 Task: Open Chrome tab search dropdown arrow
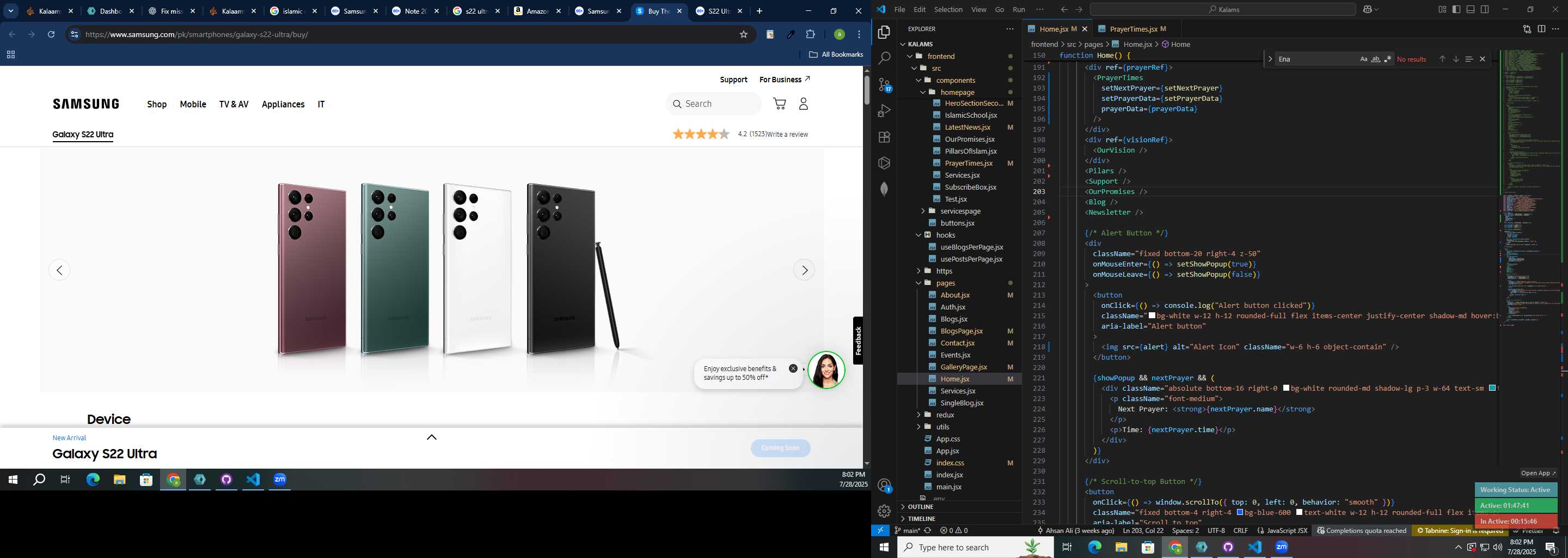[x=10, y=11]
